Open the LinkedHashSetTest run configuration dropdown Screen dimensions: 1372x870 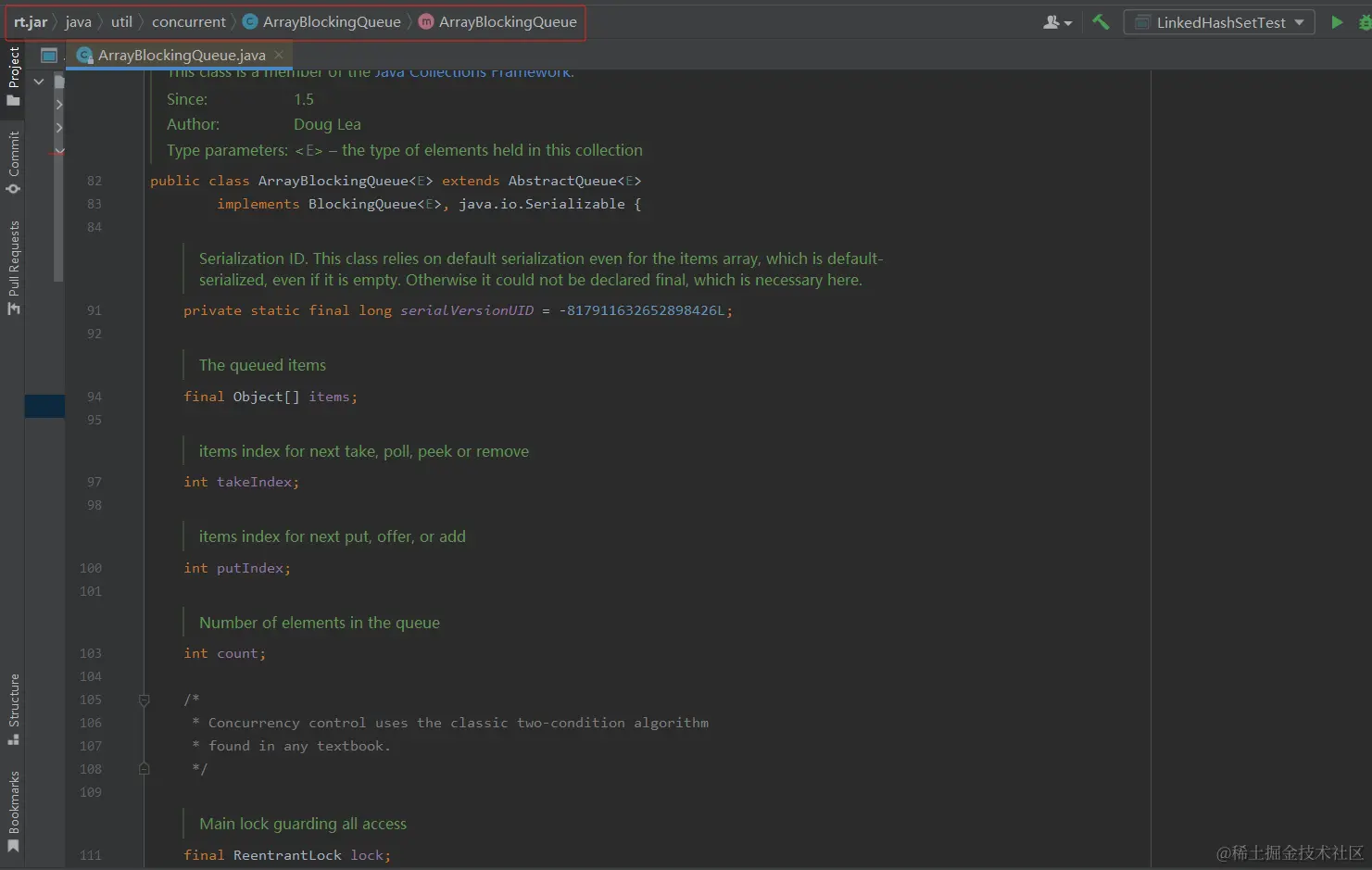tap(1219, 22)
